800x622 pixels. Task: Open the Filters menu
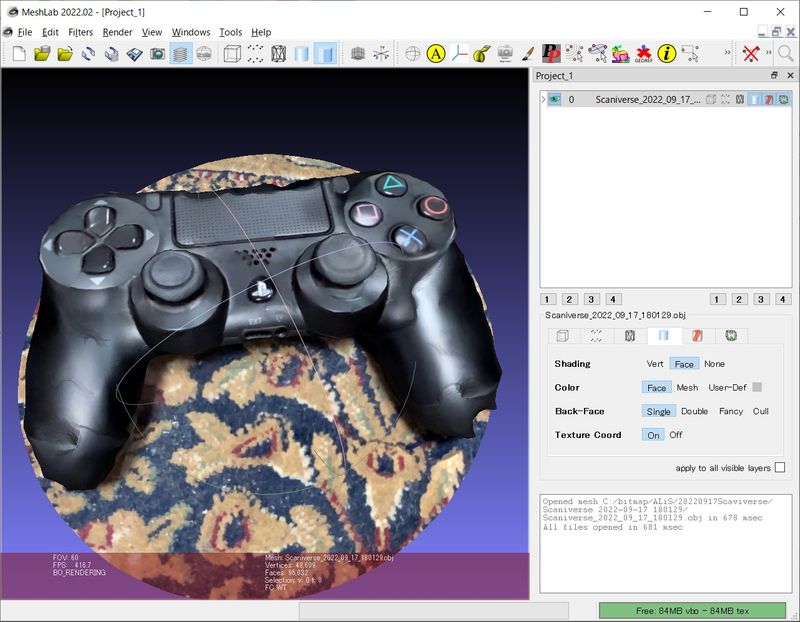click(80, 32)
